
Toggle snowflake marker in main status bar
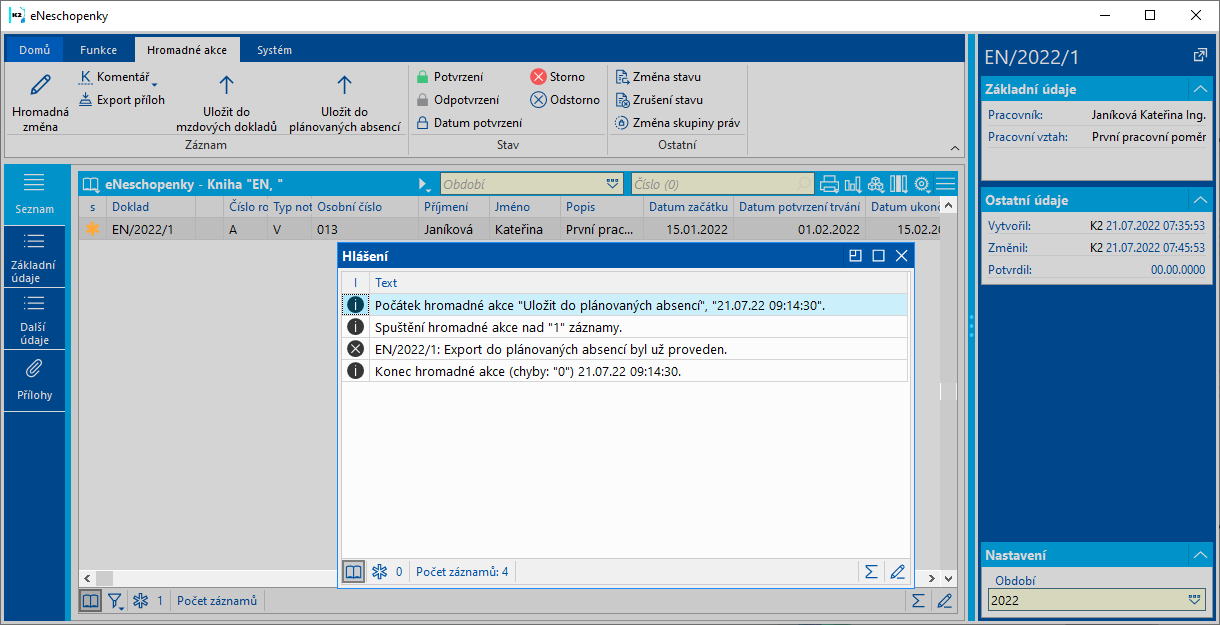[x=141, y=601]
